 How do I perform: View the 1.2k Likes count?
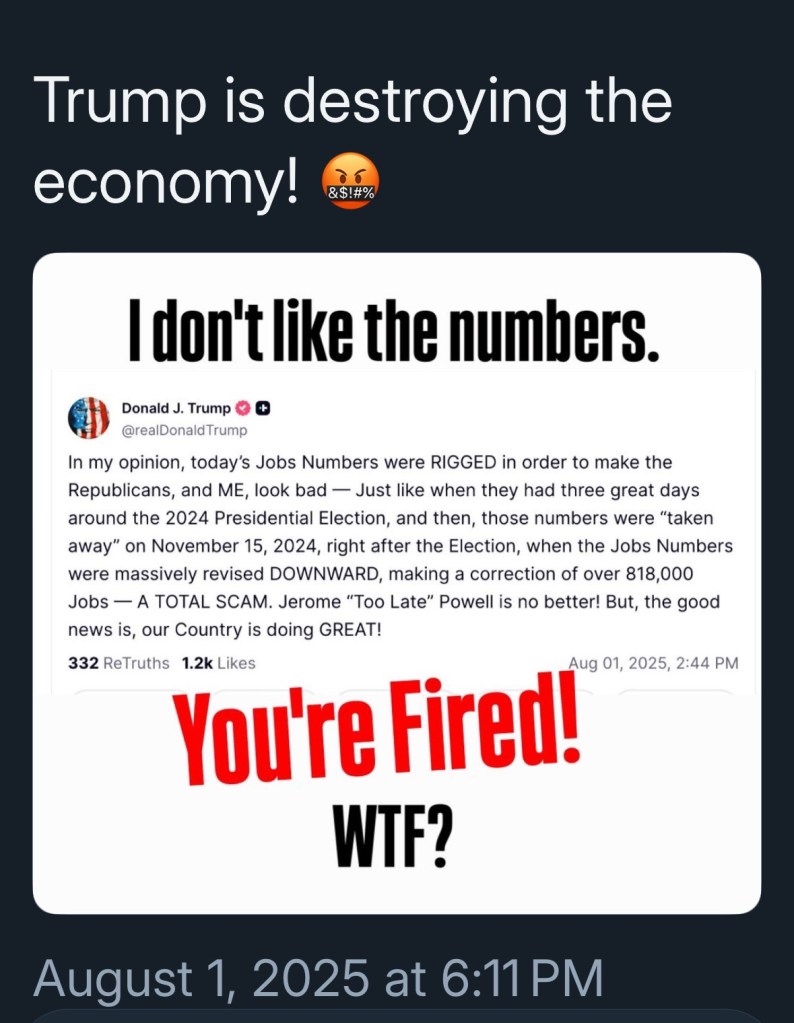coord(218,662)
